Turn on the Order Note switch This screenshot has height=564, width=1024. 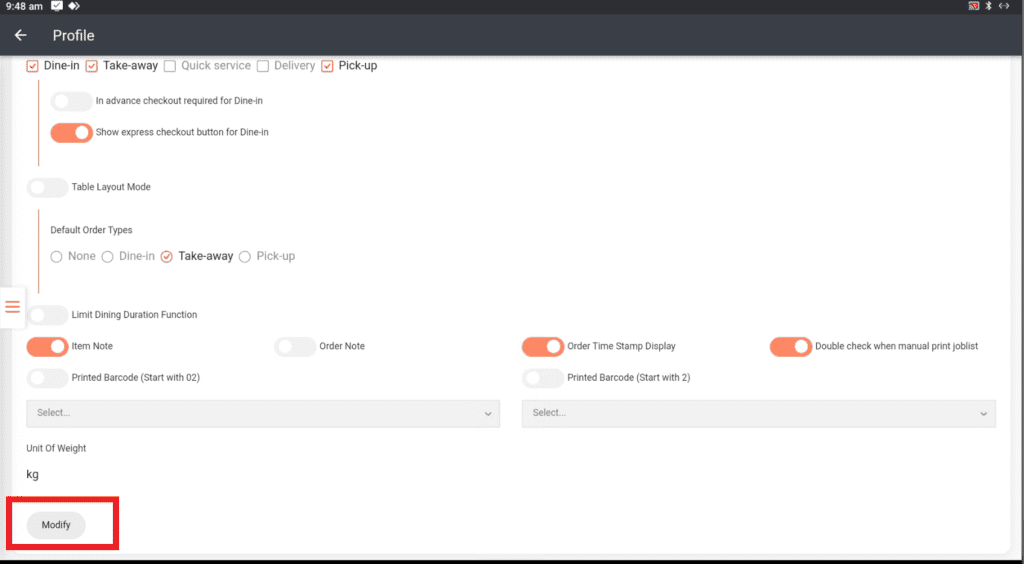click(x=295, y=347)
